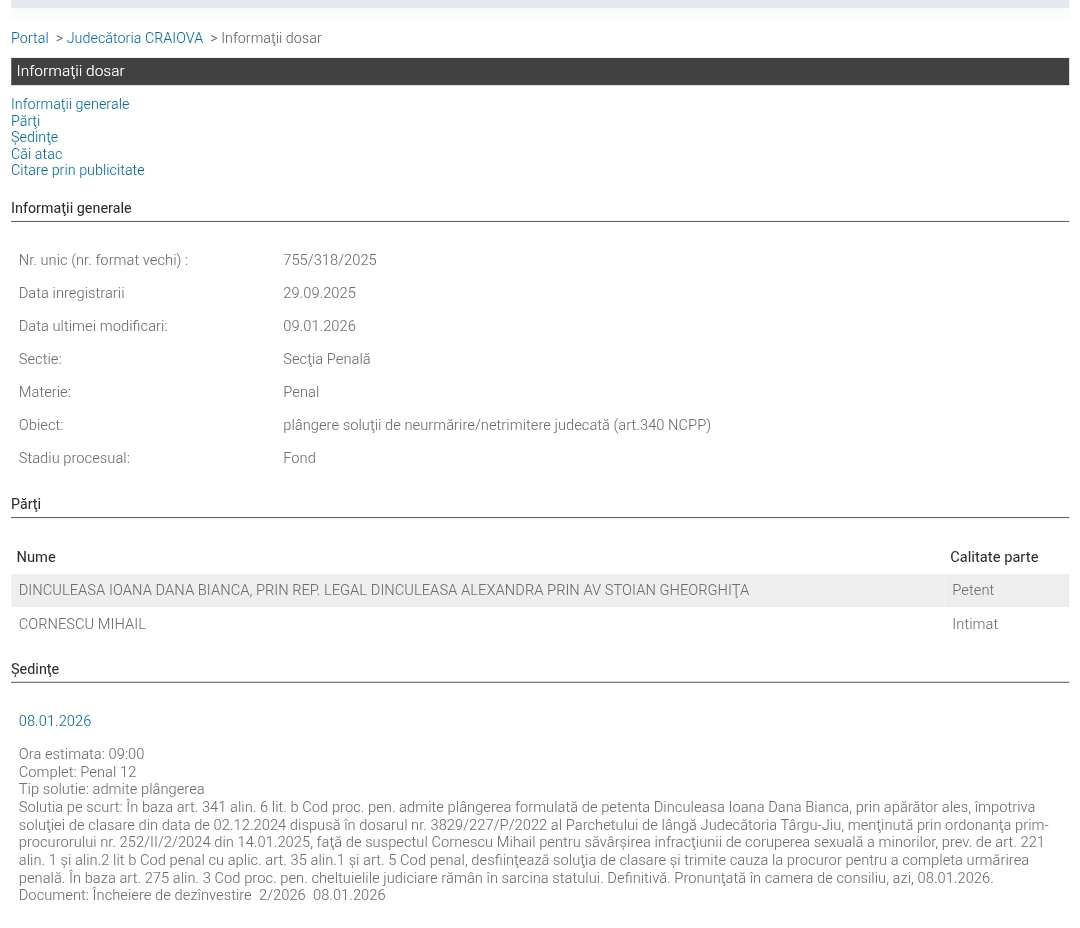Click the Obiect value about art.340 NCPP
Screen dimensions: 1080x928
497,425
